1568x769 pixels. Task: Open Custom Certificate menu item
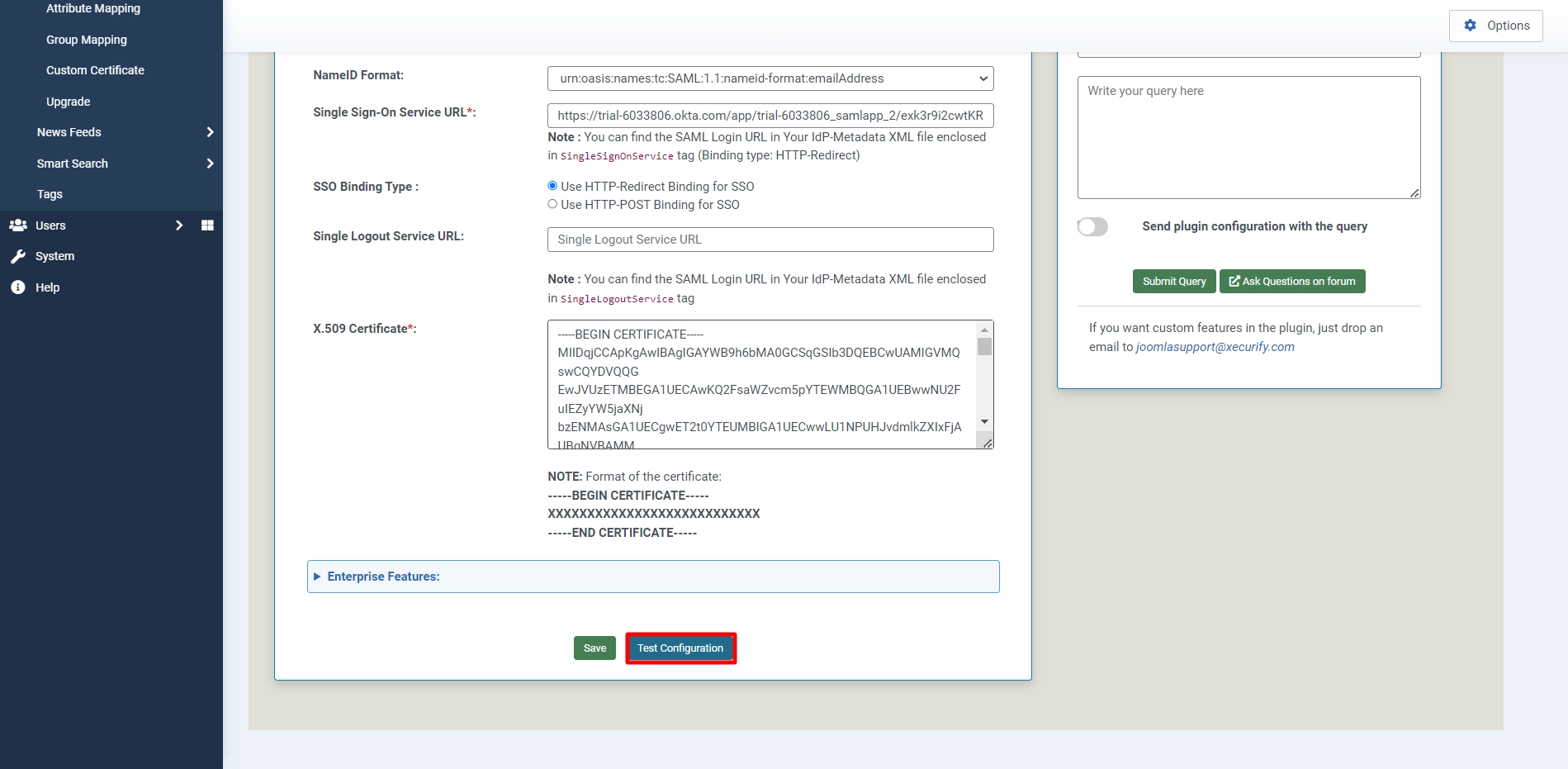pos(95,70)
